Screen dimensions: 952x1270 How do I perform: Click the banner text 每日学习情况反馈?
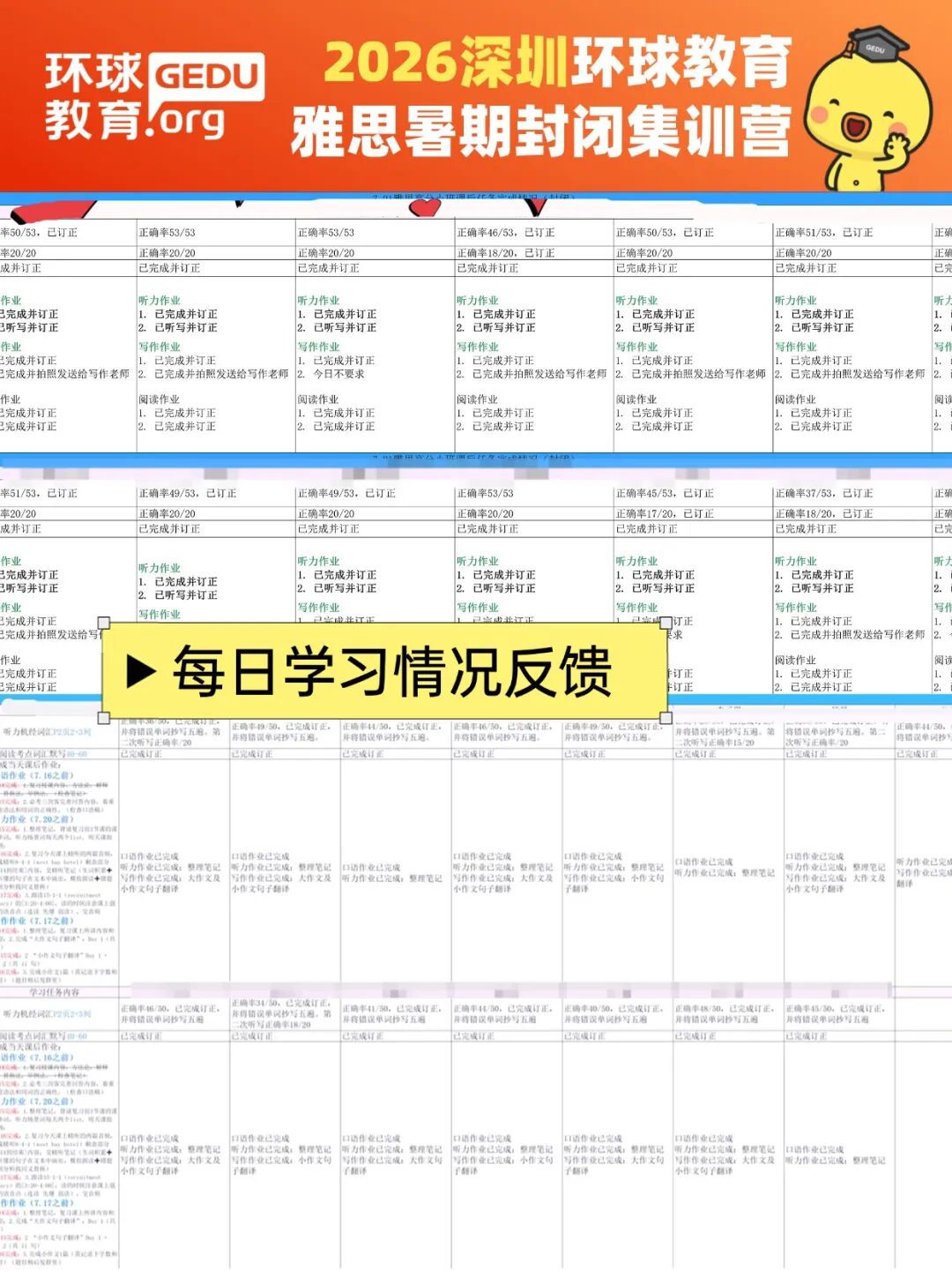coord(392,672)
